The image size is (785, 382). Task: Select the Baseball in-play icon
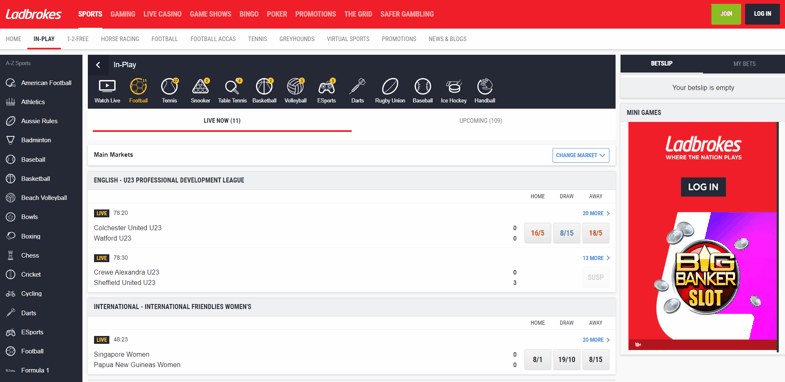[x=423, y=91]
